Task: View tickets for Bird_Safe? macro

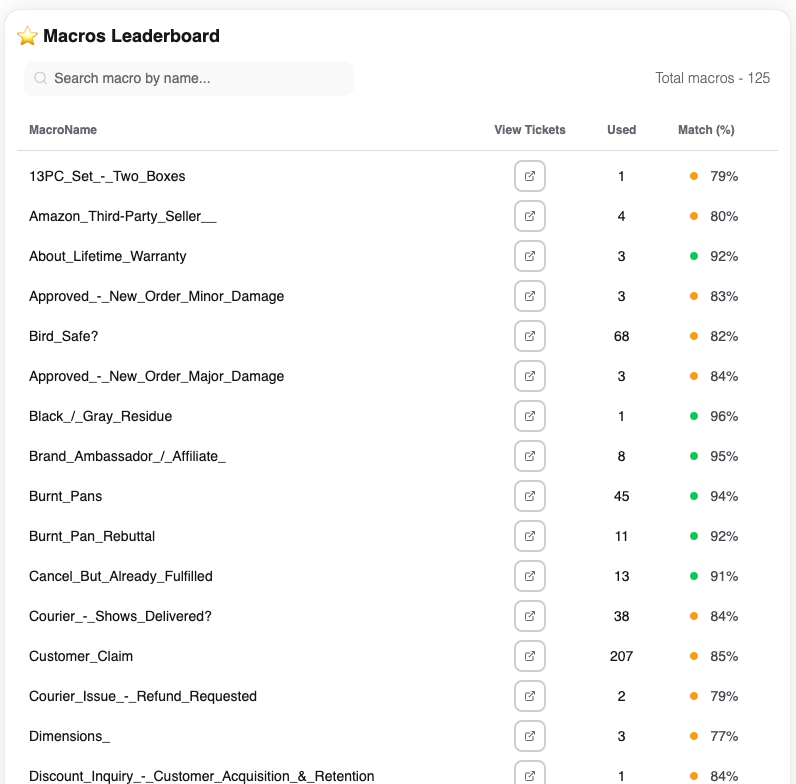Action: (530, 336)
